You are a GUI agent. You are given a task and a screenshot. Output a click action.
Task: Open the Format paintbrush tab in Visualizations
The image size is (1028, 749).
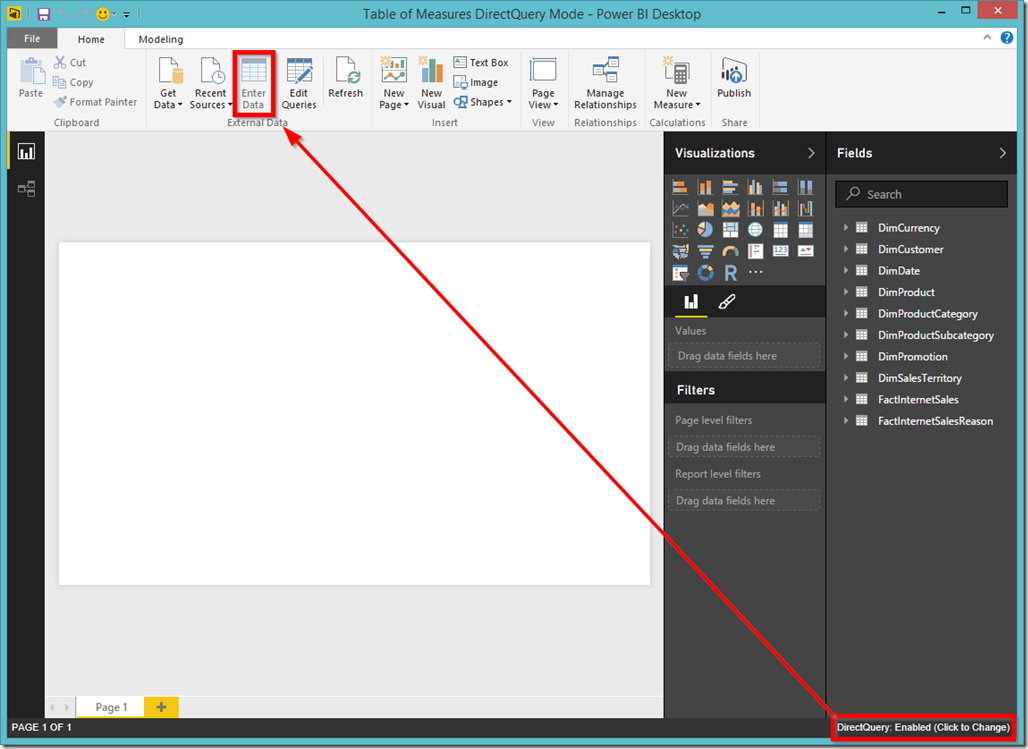point(726,302)
